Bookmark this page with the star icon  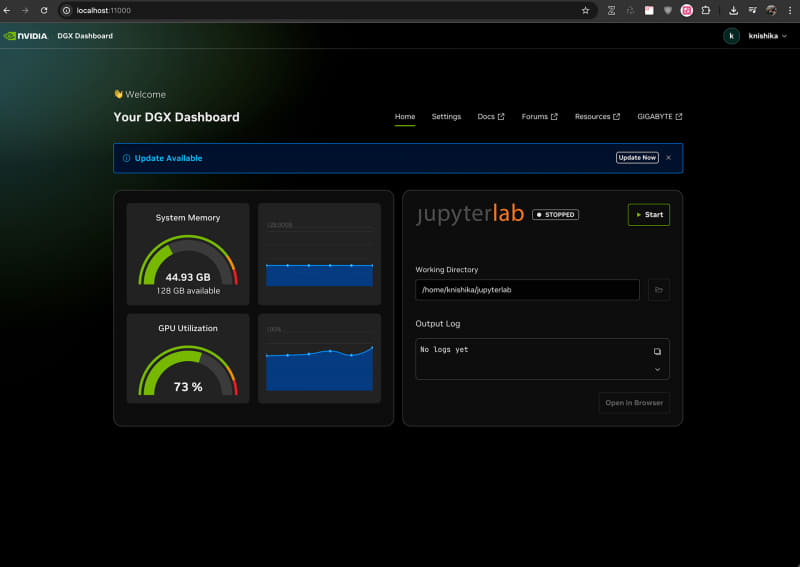[586, 10]
